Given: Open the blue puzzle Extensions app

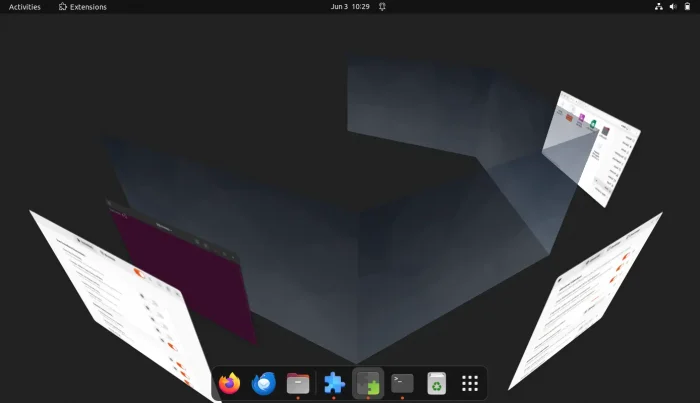Looking at the screenshot, I should click(334, 383).
